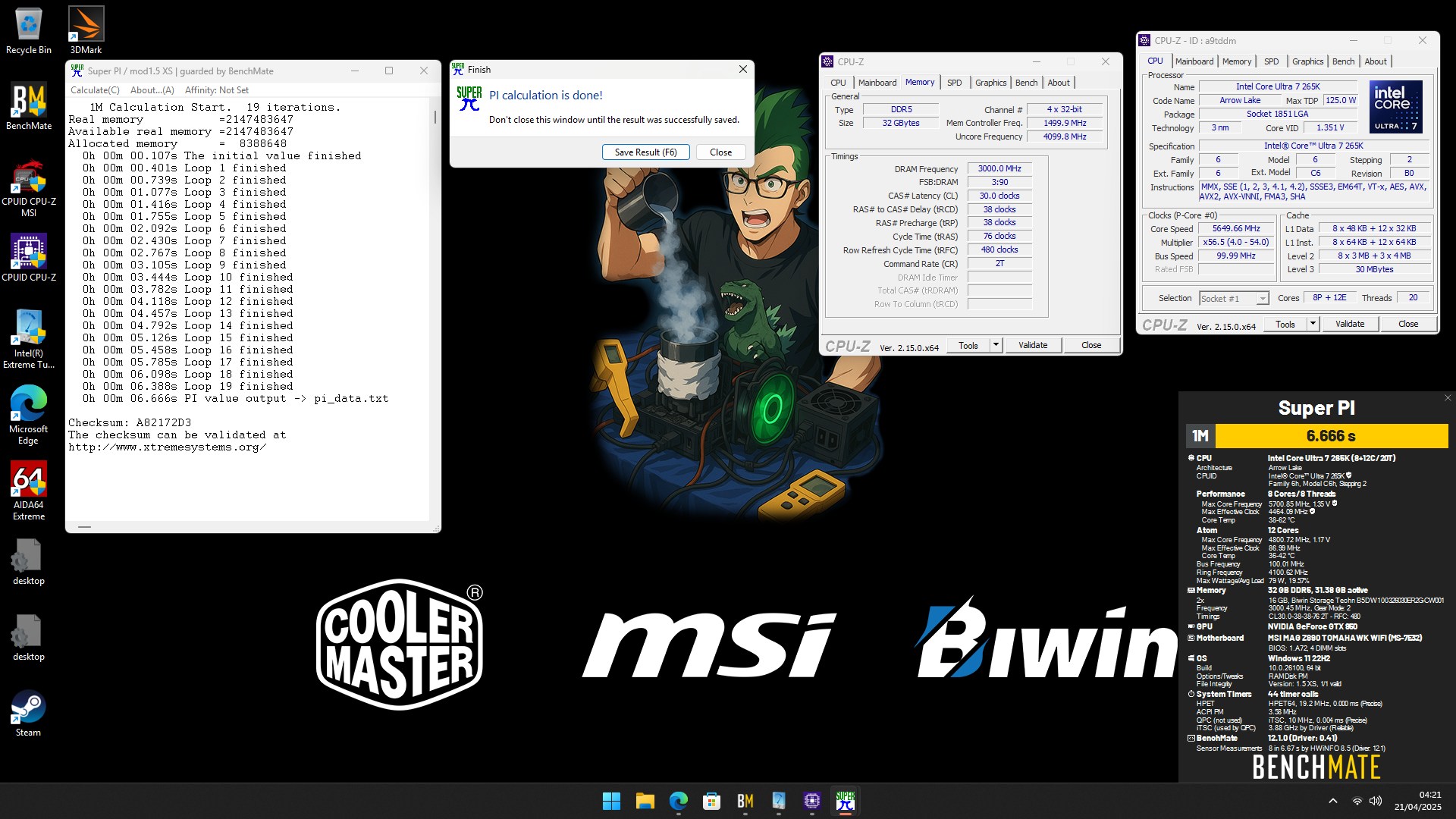Open the Steam desktop shortcut
This screenshot has width=1456, height=819.
tap(29, 714)
